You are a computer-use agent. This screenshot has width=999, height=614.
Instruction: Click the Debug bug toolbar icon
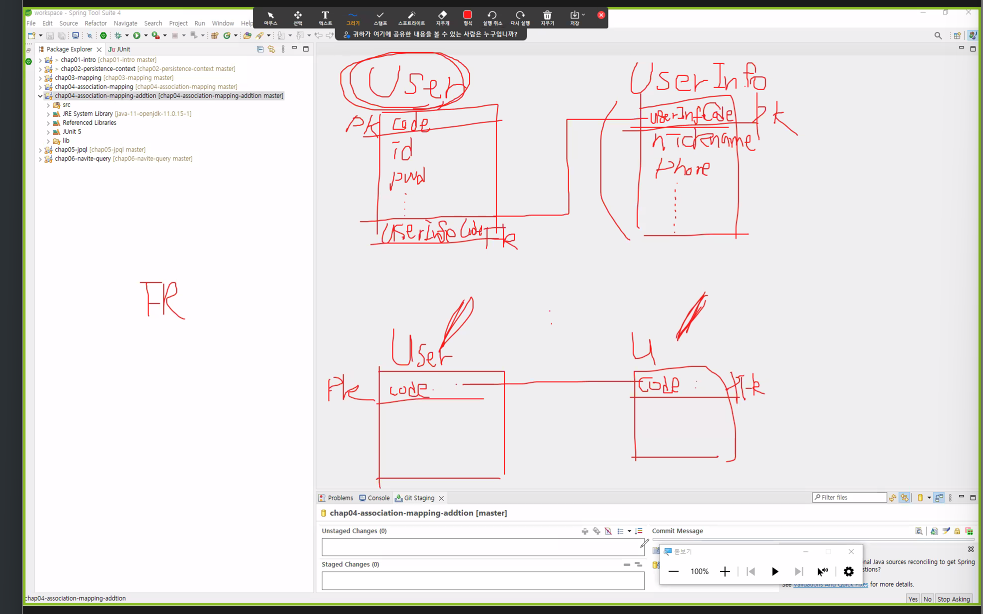(118, 36)
